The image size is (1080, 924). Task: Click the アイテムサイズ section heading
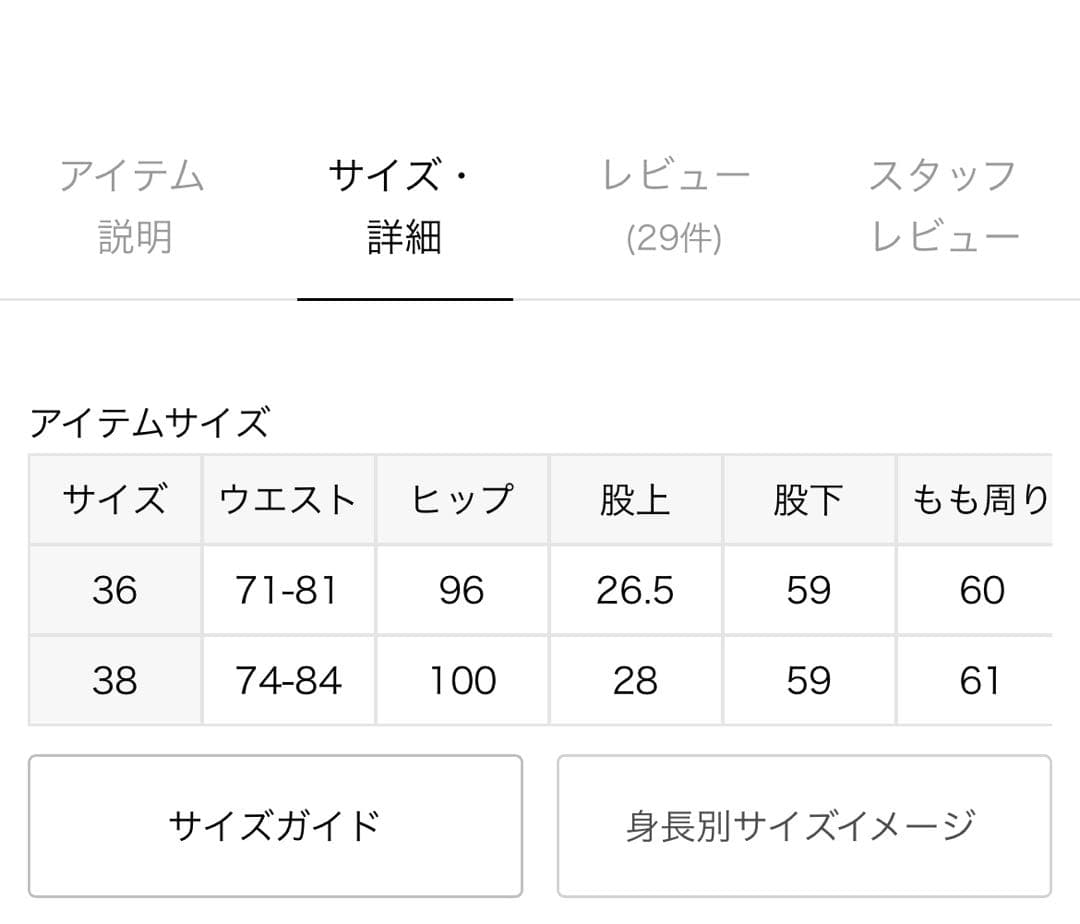coord(150,420)
